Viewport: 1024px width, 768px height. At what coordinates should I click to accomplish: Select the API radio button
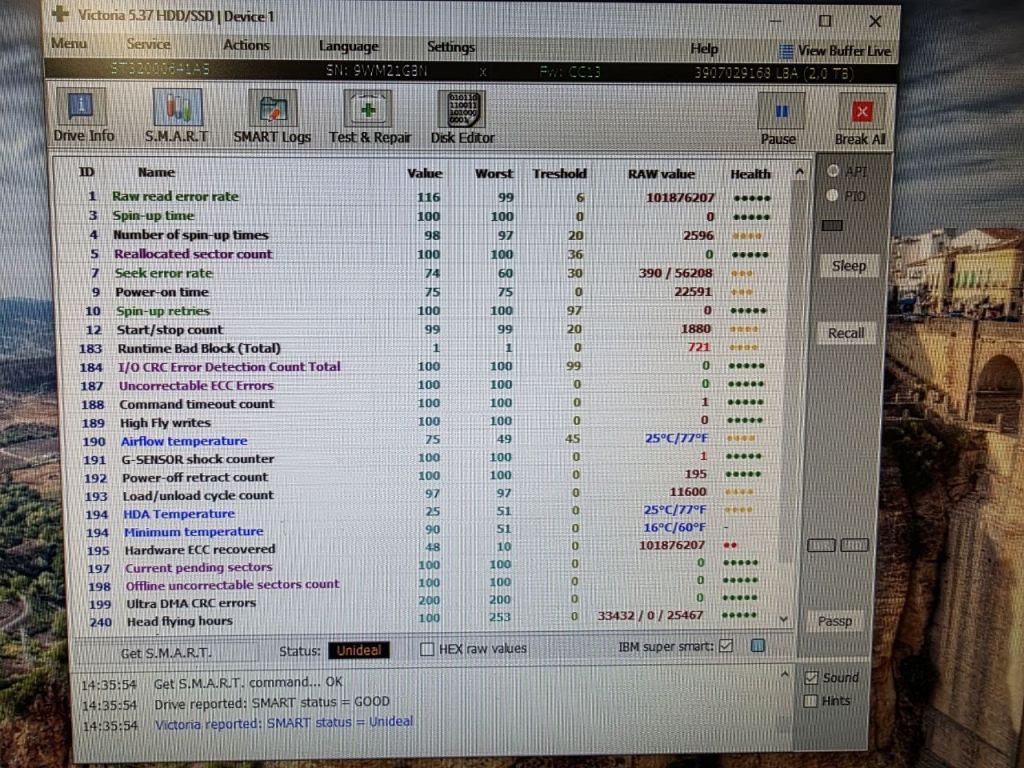(833, 170)
